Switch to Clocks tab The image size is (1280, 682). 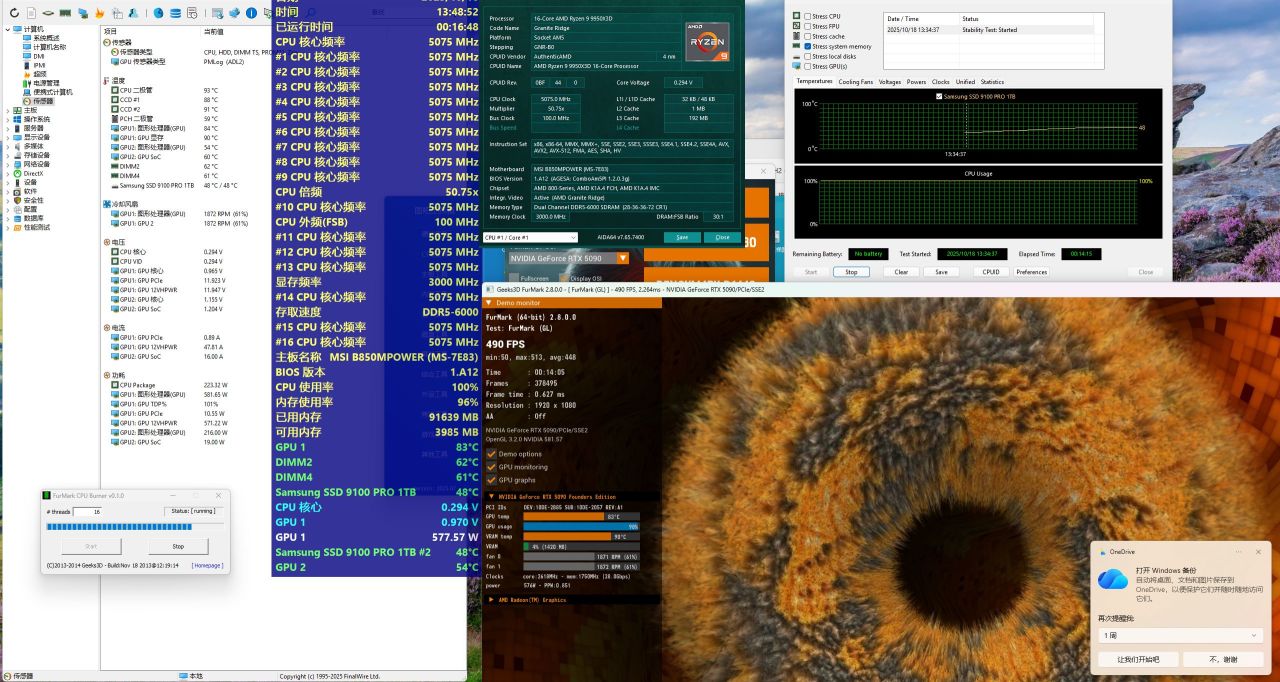tap(940, 82)
